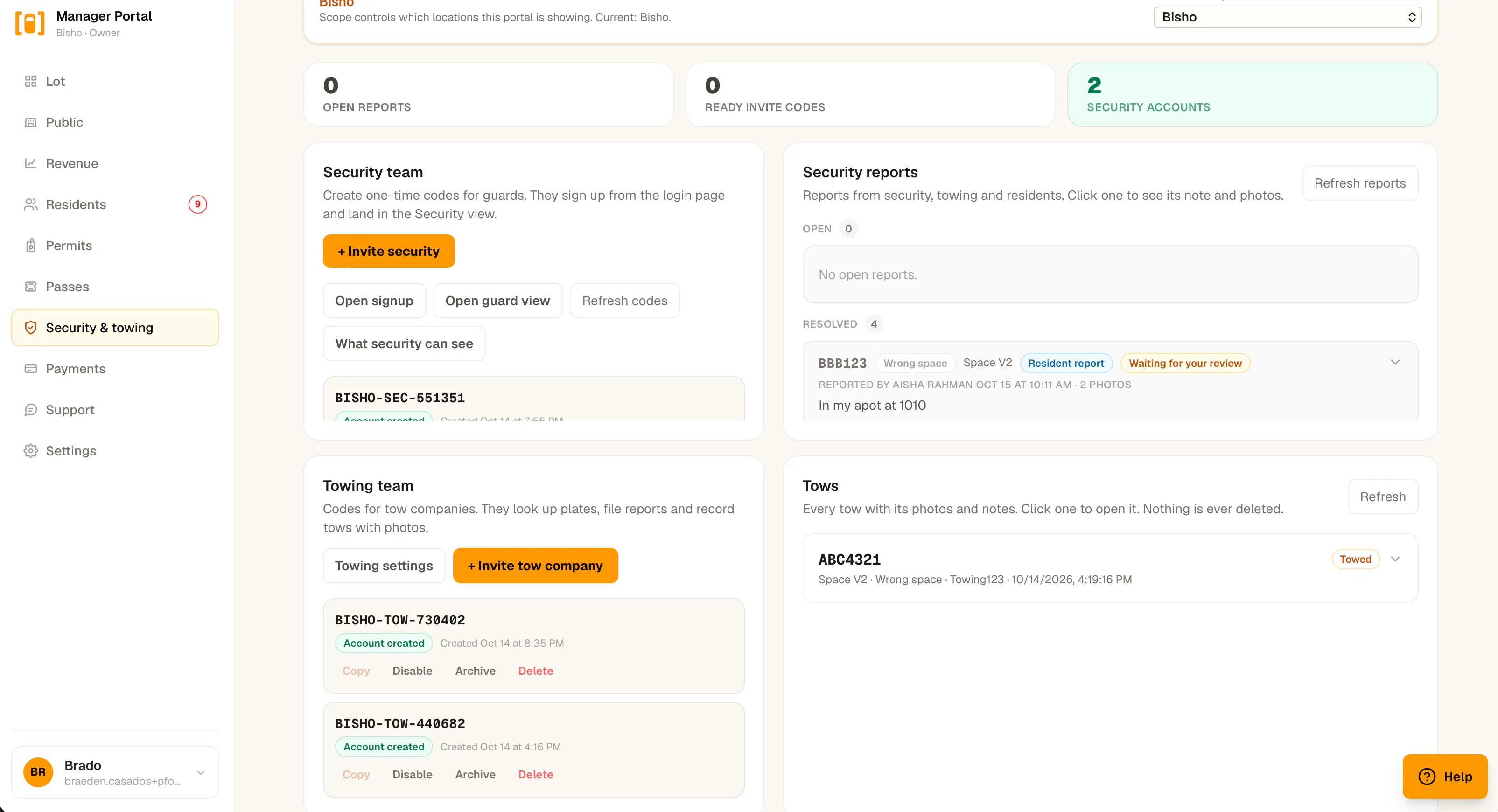Click the BBB123 plate text
Viewport: 1498px width, 812px height.
coord(843,363)
